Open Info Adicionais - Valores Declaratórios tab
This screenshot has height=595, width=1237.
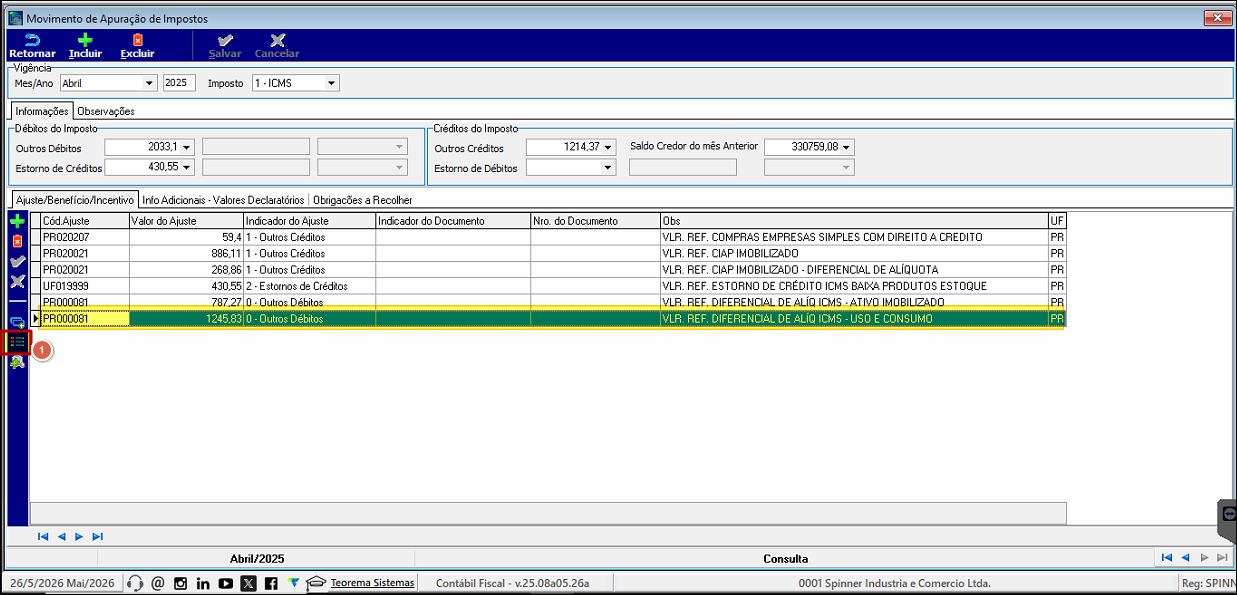(223, 200)
